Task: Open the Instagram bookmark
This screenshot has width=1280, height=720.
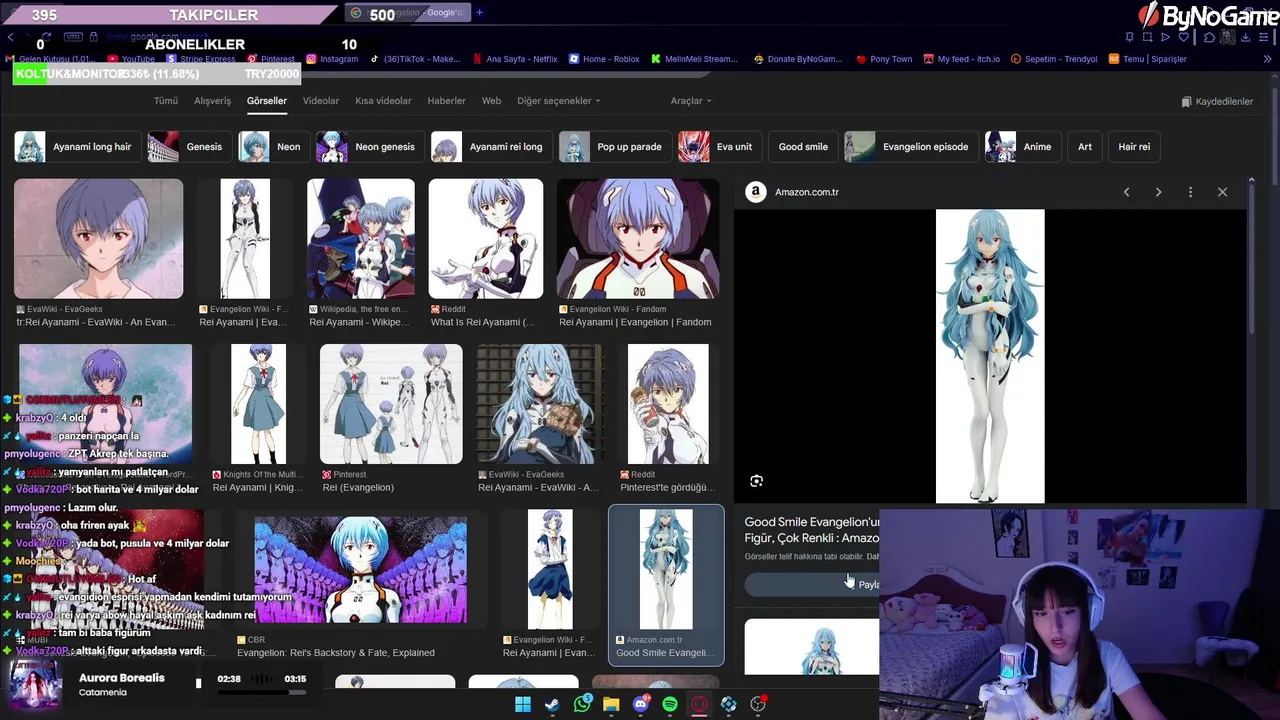Action: click(x=332, y=59)
